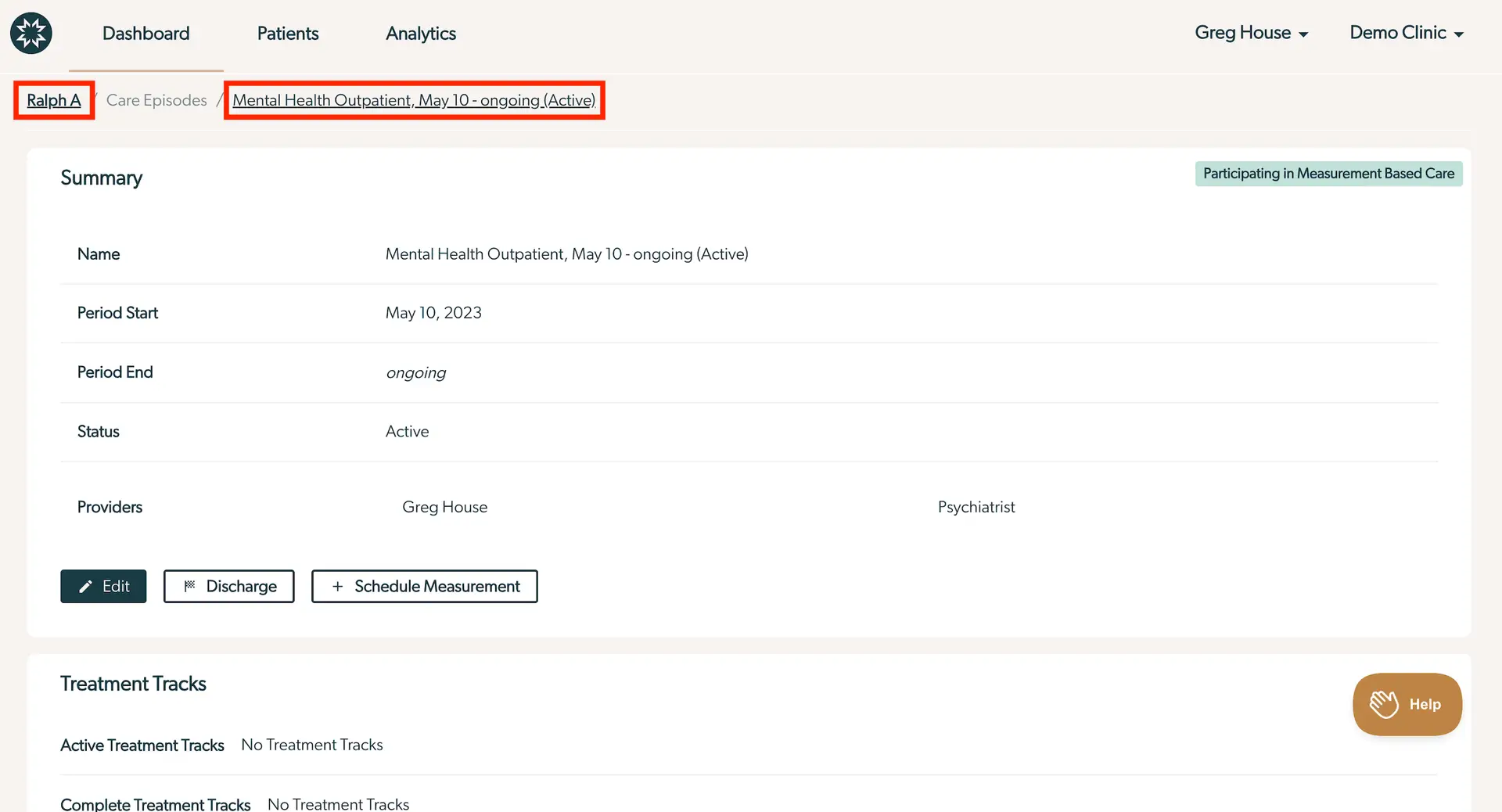Click the flag icon on Discharge button
1502x812 pixels.
[x=189, y=586]
